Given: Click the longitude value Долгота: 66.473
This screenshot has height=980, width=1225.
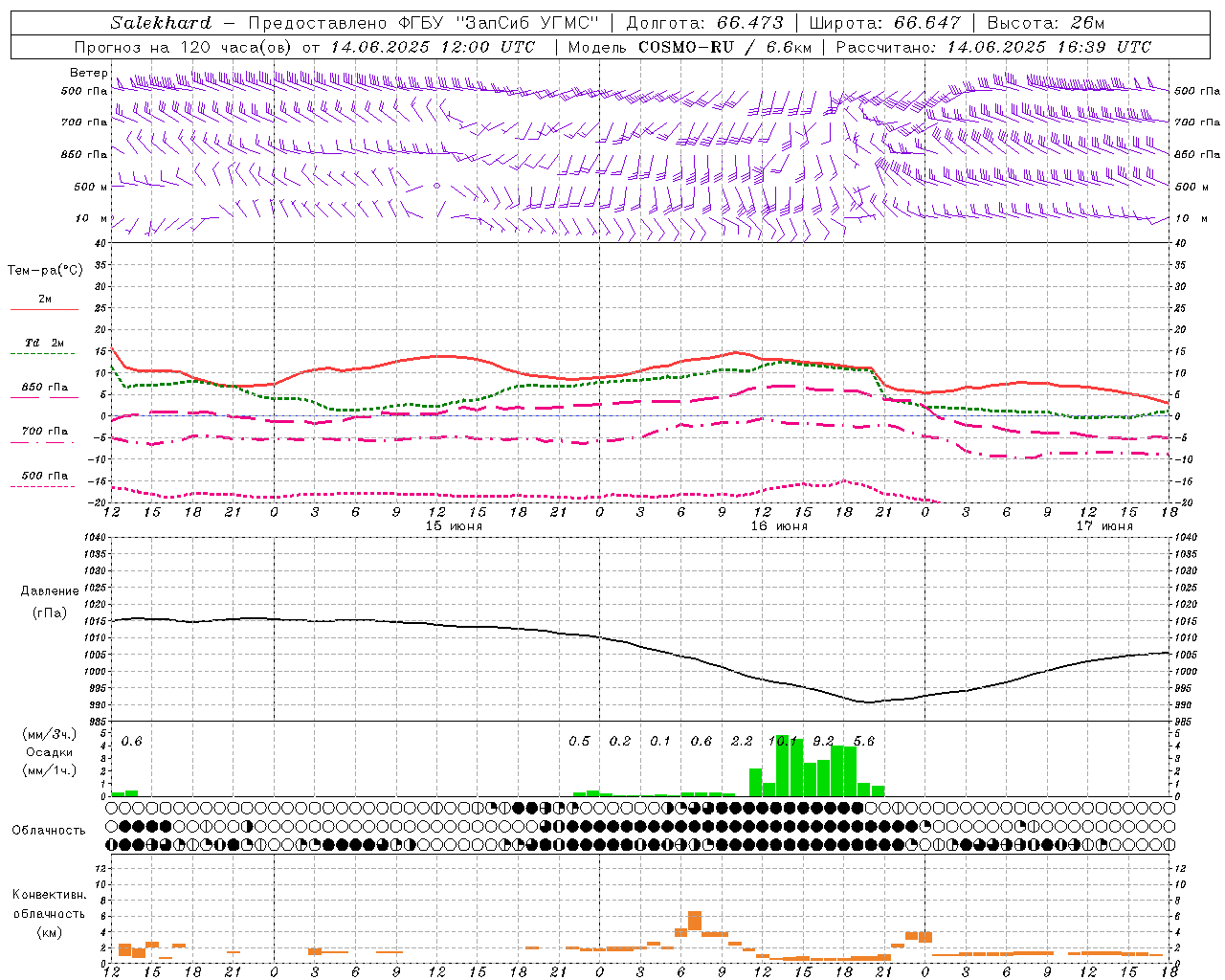Looking at the screenshot, I should [x=704, y=23].
